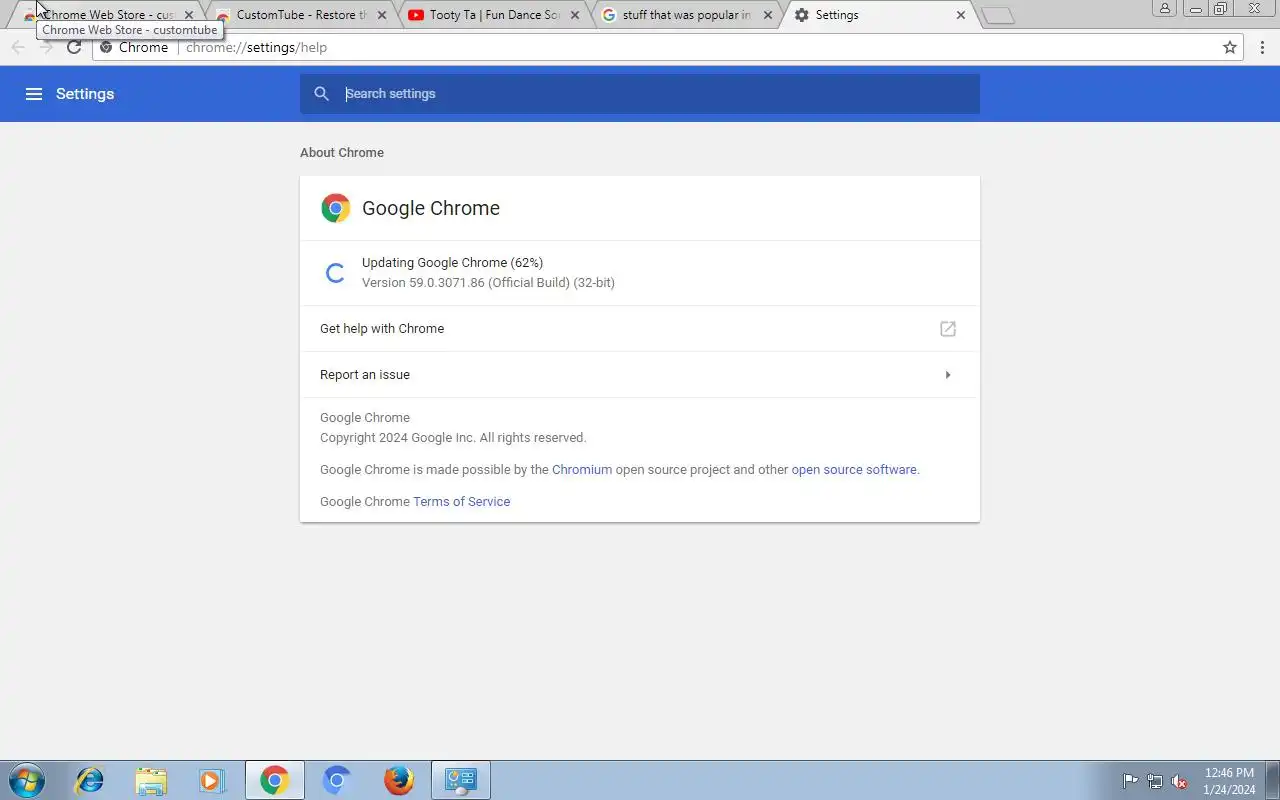Click the network tray icon

pyautogui.click(x=1155, y=781)
